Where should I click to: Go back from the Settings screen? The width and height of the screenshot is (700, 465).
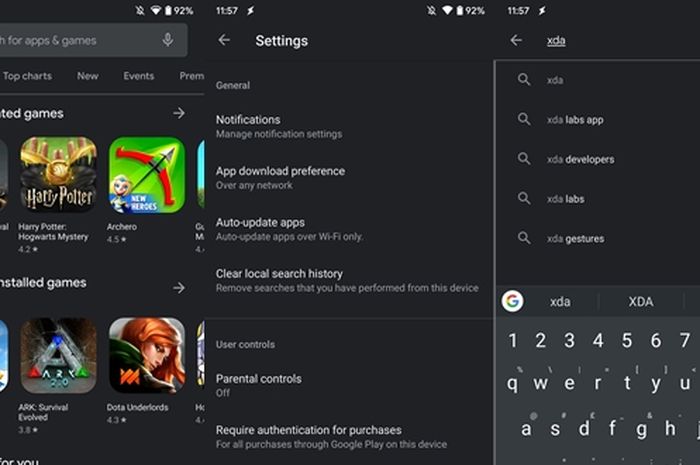click(224, 40)
